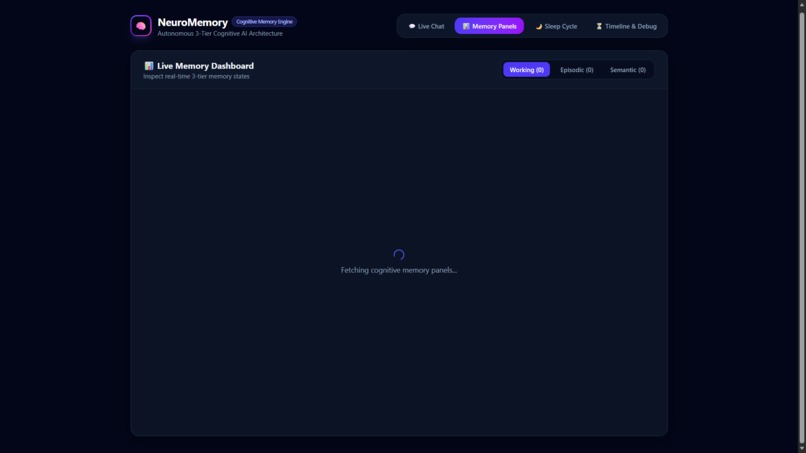Click the Live Memory Dashboard heading
806x453 pixels.
(205, 66)
